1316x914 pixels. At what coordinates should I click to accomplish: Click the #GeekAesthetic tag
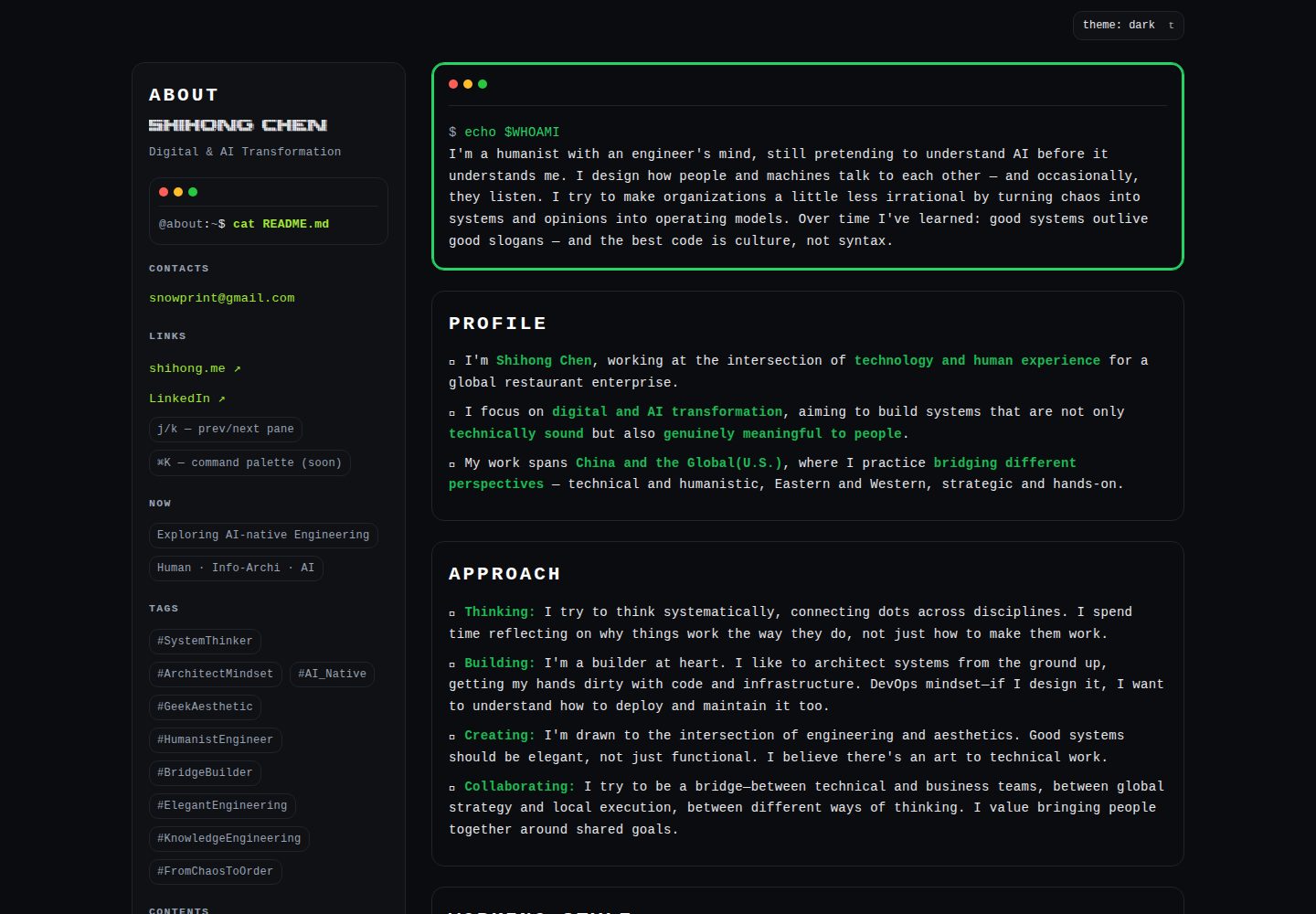click(x=205, y=707)
